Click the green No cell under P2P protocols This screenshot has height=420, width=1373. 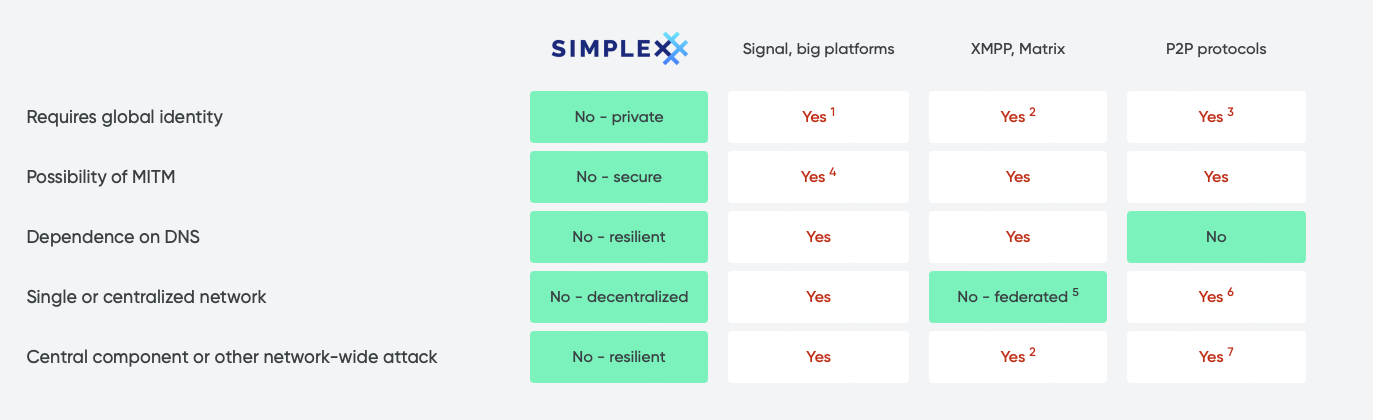1216,237
